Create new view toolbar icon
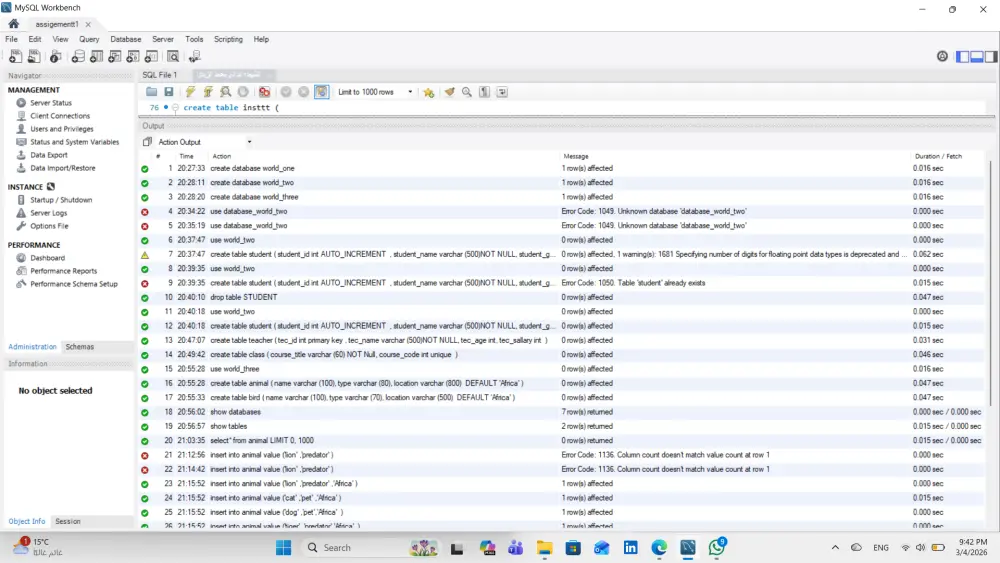Image resolution: width=1000 pixels, height=563 pixels. 115,57
